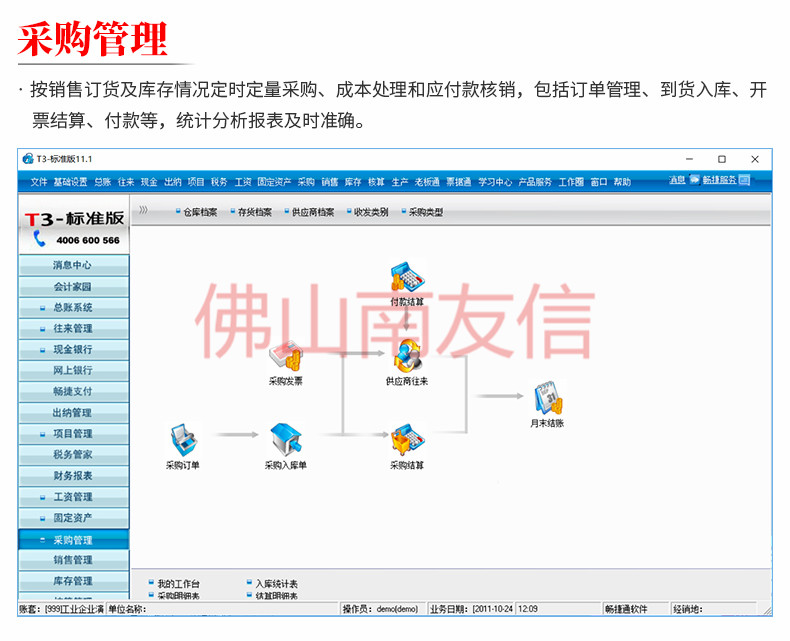The height and width of the screenshot is (641, 790).
Task: Open the 供应商往来 icon
Action: click(x=407, y=356)
